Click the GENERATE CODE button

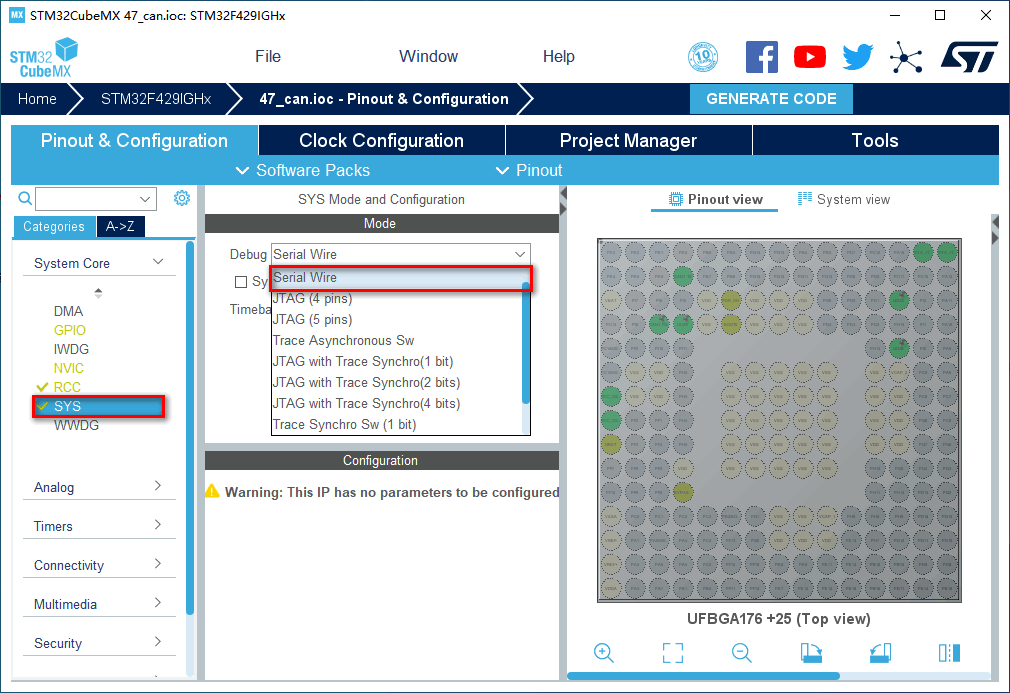(x=771, y=99)
